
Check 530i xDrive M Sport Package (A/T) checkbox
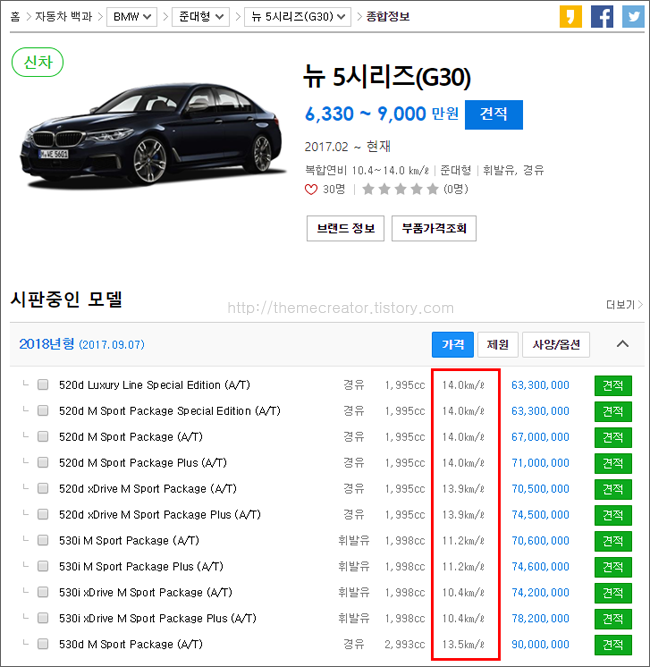click(43, 593)
